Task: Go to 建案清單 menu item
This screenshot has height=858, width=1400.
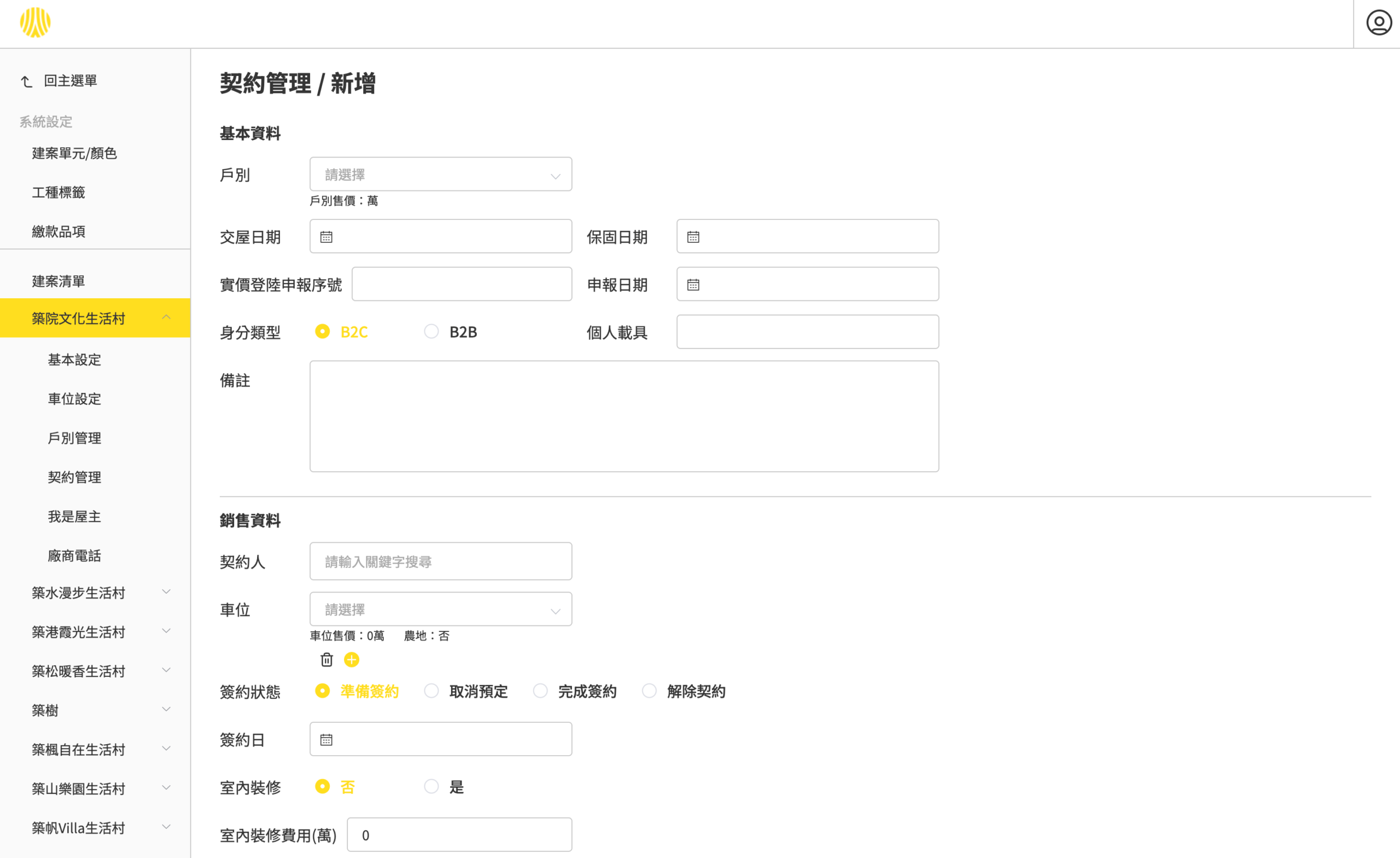Action: tap(59, 281)
